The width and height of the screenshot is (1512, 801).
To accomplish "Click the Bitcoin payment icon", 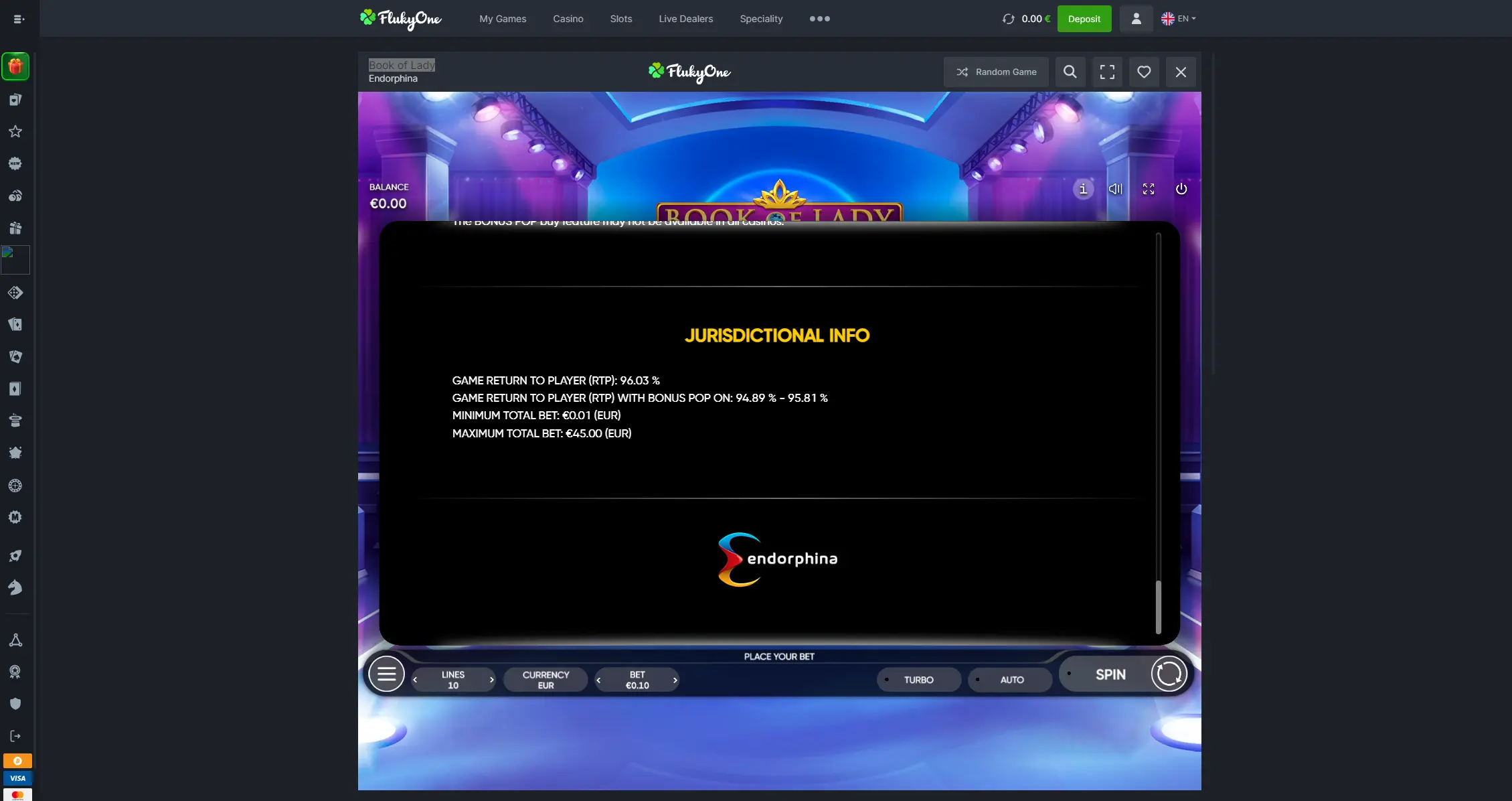I will [x=17, y=761].
